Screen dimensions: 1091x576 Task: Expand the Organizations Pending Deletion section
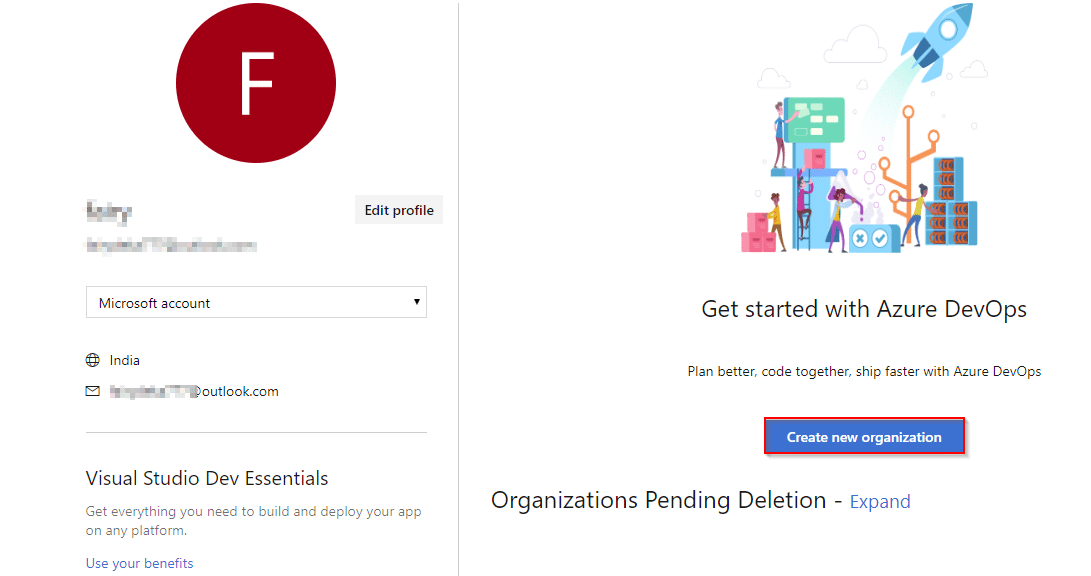point(879,502)
